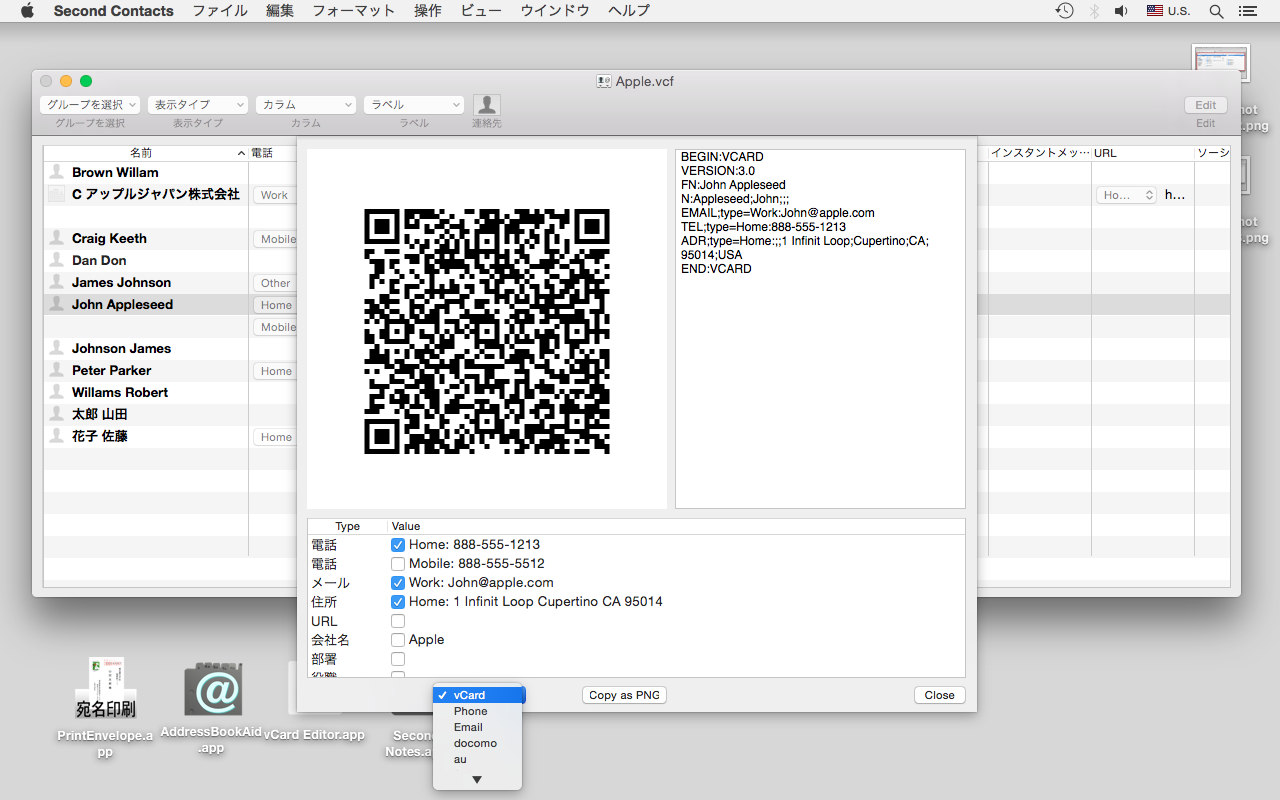Check the URL row checkbox
This screenshot has height=800, width=1280.
point(398,621)
